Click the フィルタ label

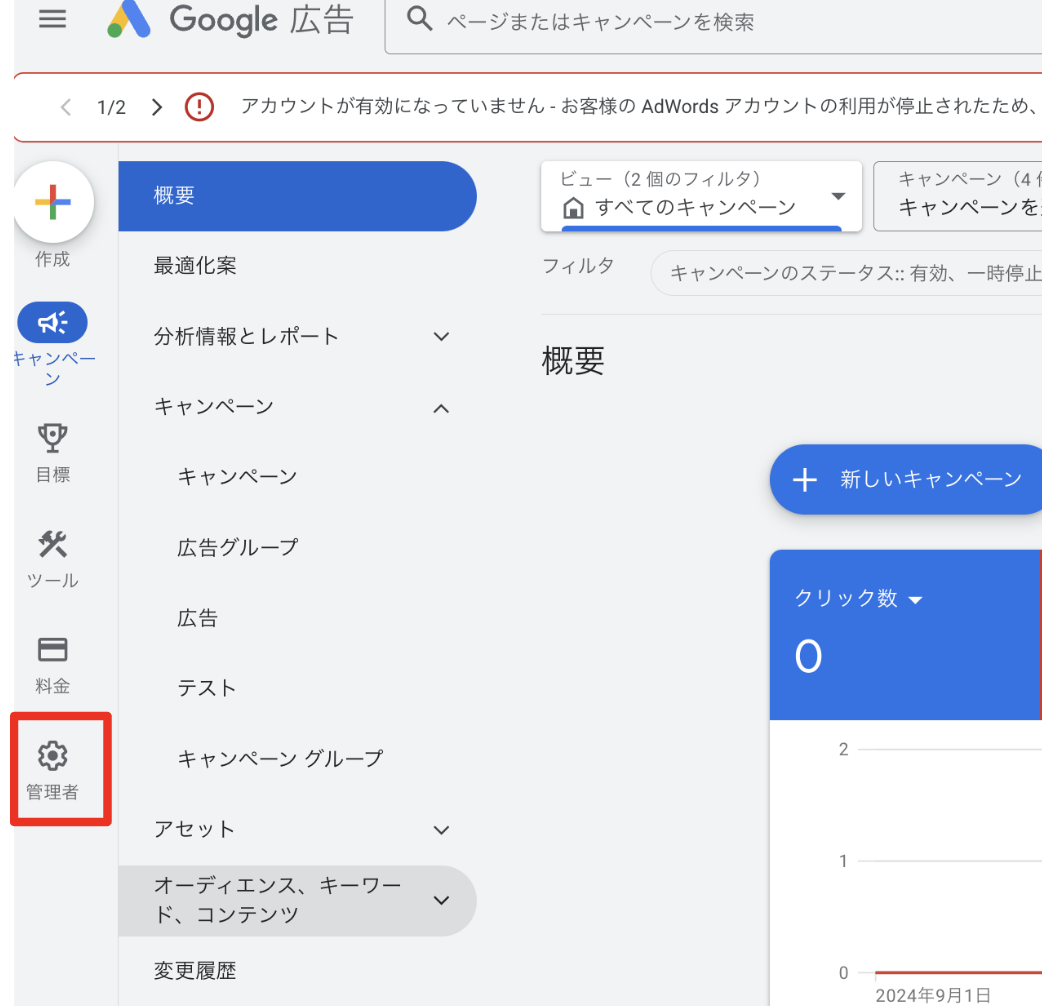[578, 266]
